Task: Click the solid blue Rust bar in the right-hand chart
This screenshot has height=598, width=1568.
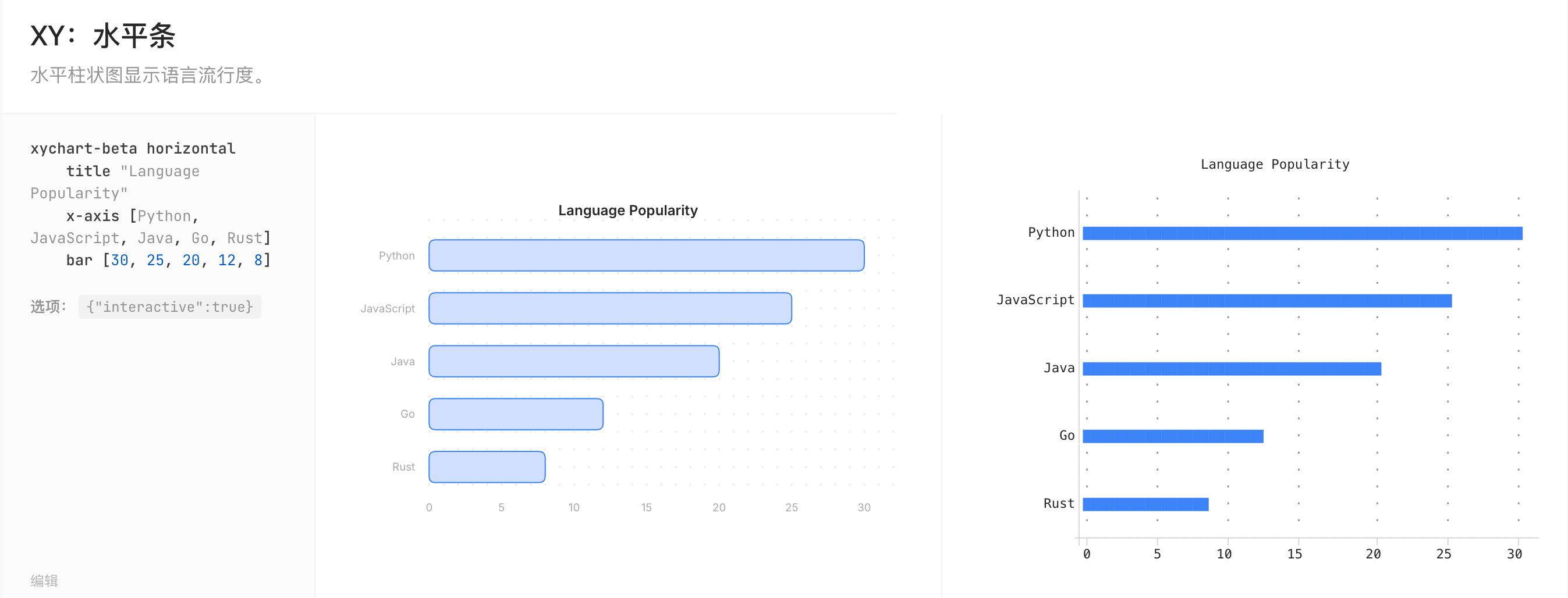Action: pyautogui.click(x=1145, y=504)
